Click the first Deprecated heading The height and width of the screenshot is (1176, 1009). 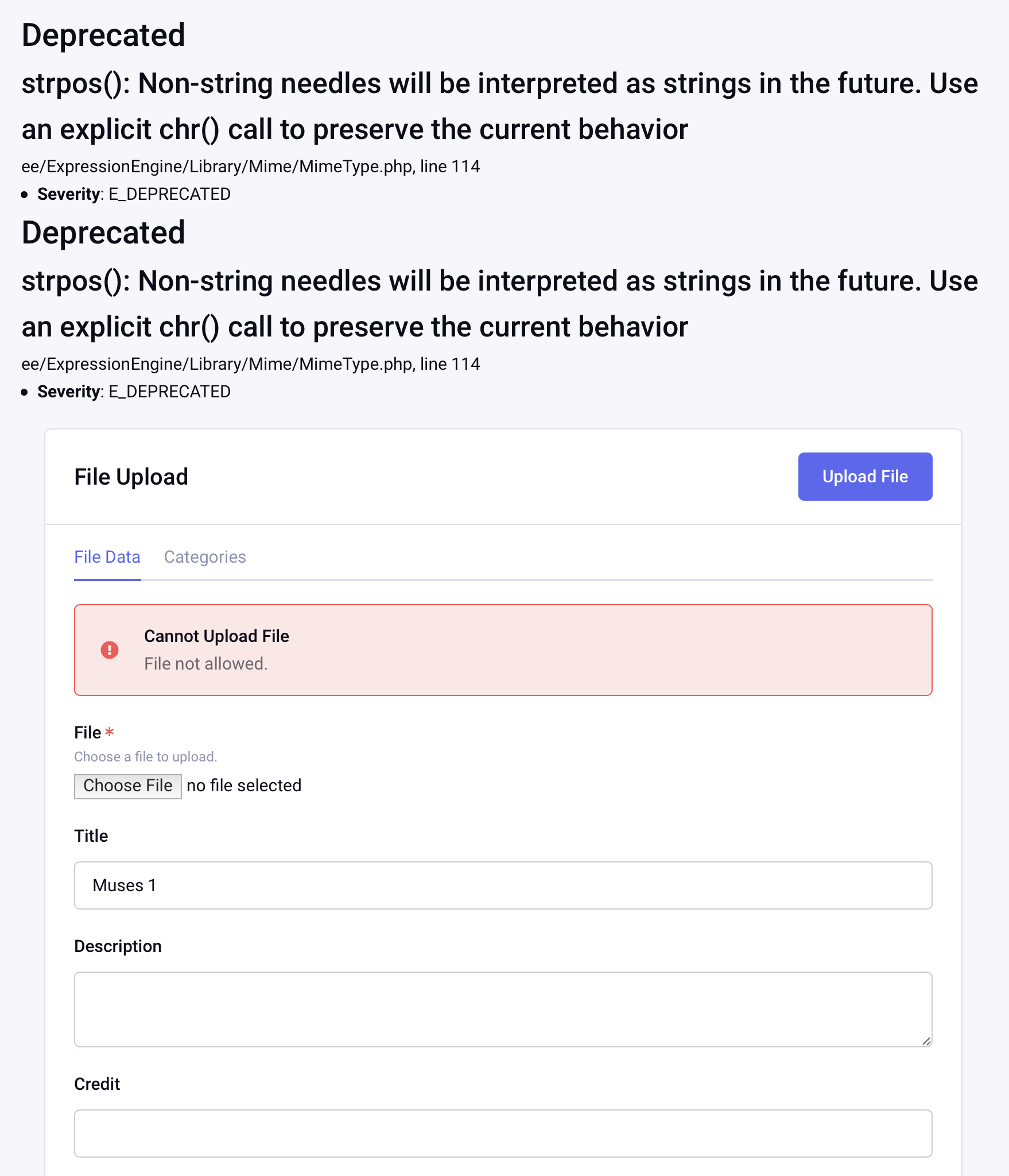point(103,36)
